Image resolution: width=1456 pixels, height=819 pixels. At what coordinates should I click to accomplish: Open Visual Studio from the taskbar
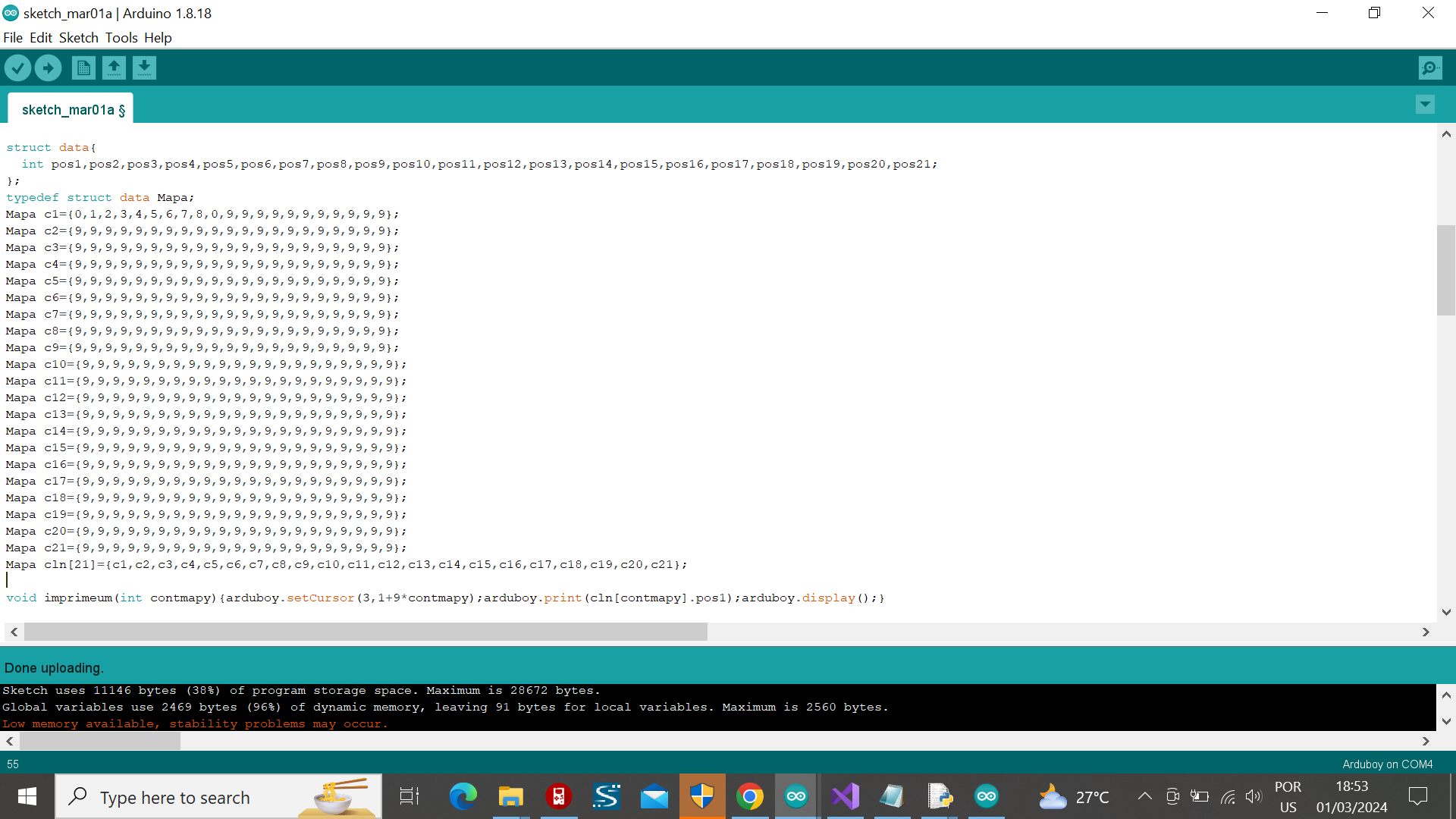(x=845, y=797)
